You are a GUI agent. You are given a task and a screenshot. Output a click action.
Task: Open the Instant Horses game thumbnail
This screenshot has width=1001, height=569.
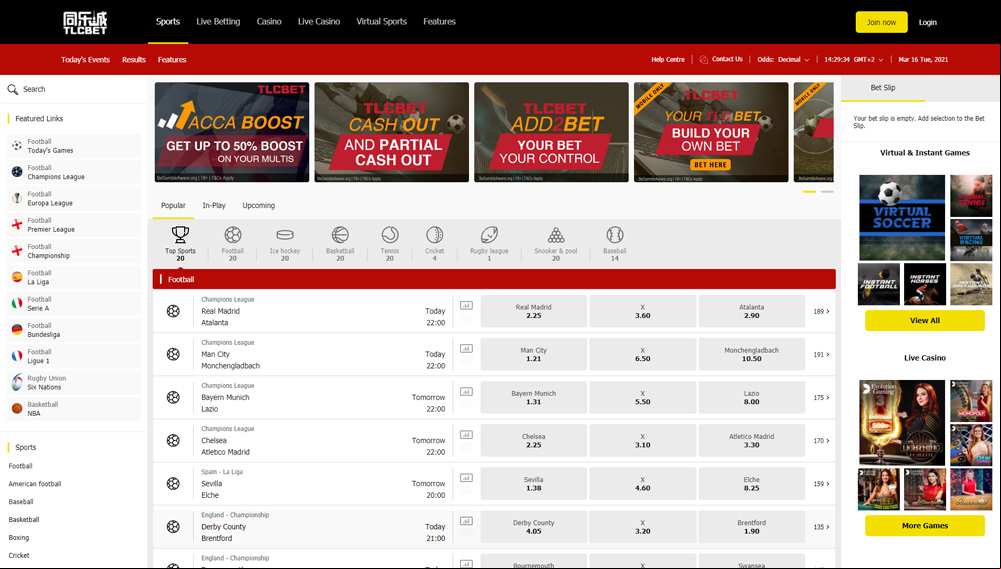[924, 284]
